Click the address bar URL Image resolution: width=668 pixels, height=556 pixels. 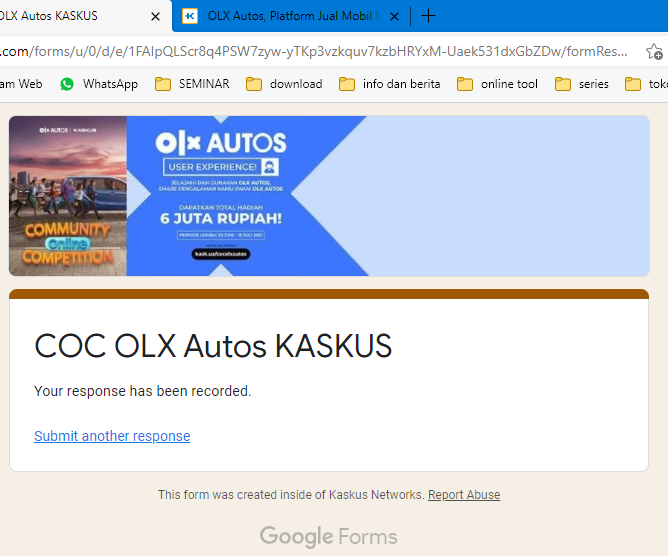[x=314, y=52]
